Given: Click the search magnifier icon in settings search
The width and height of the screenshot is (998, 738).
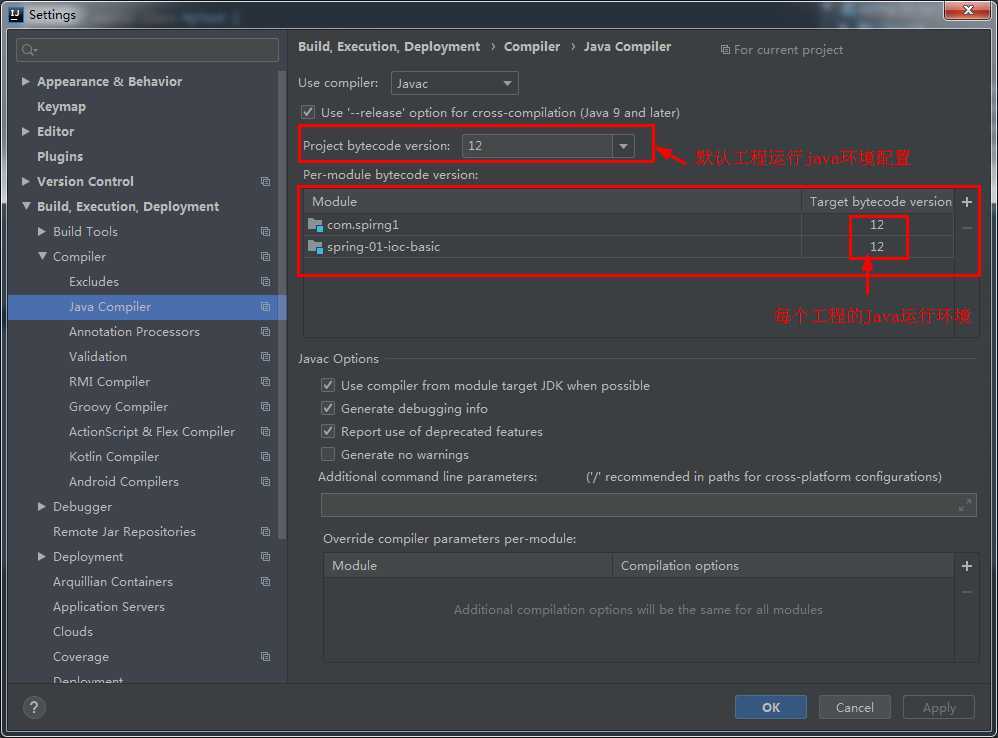Looking at the screenshot, I should [x=29, y=50].
